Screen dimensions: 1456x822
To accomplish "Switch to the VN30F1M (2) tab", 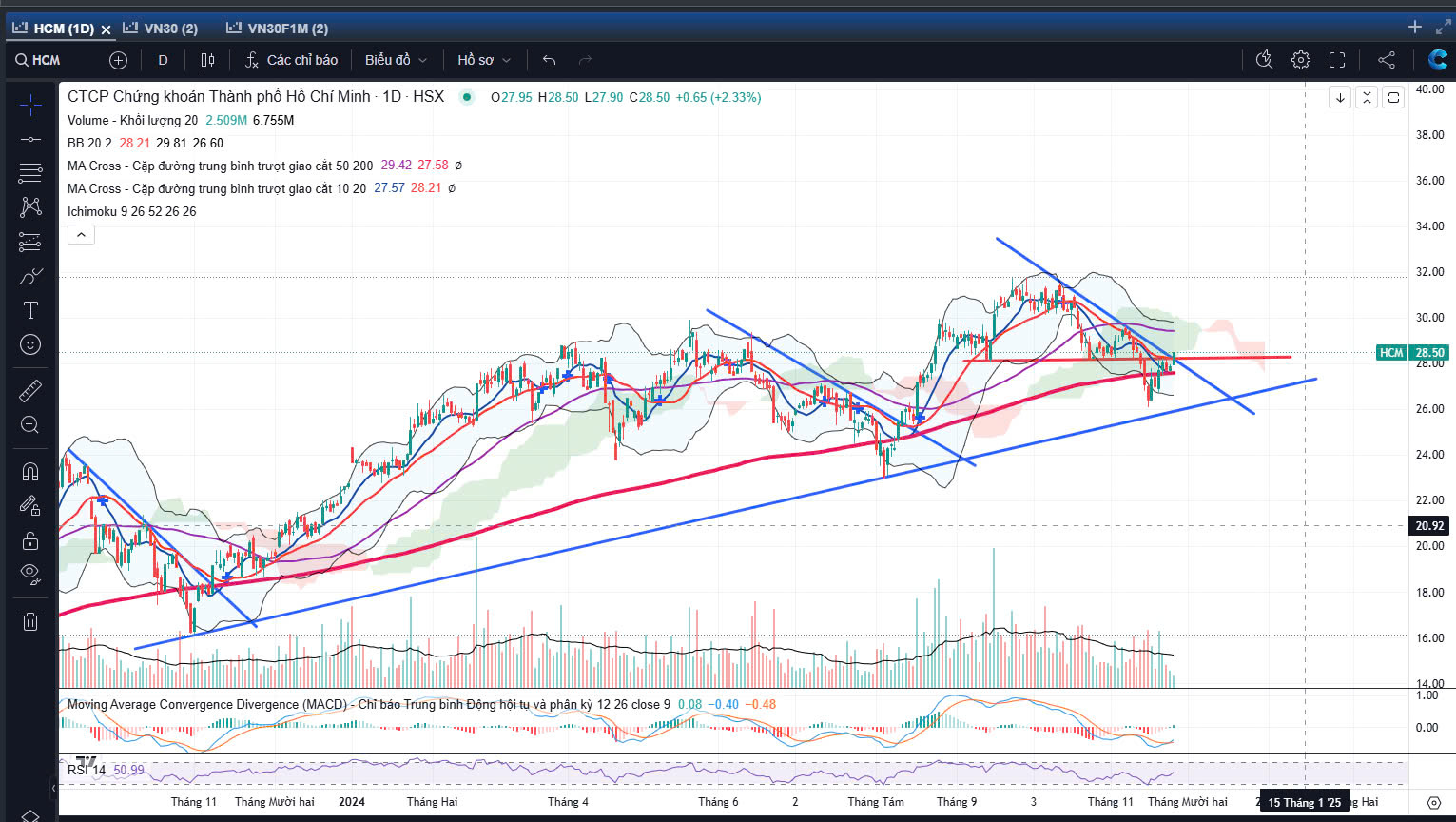I will [x=278, y=29].
